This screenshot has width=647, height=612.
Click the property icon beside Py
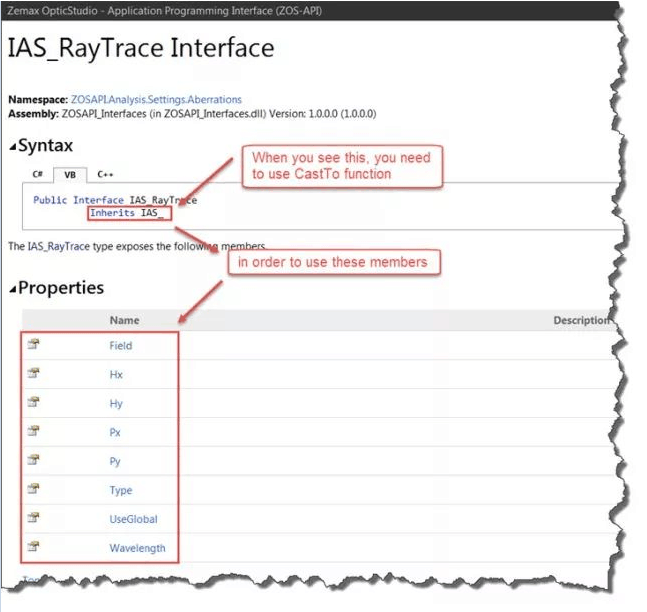[x=33, y=461]
